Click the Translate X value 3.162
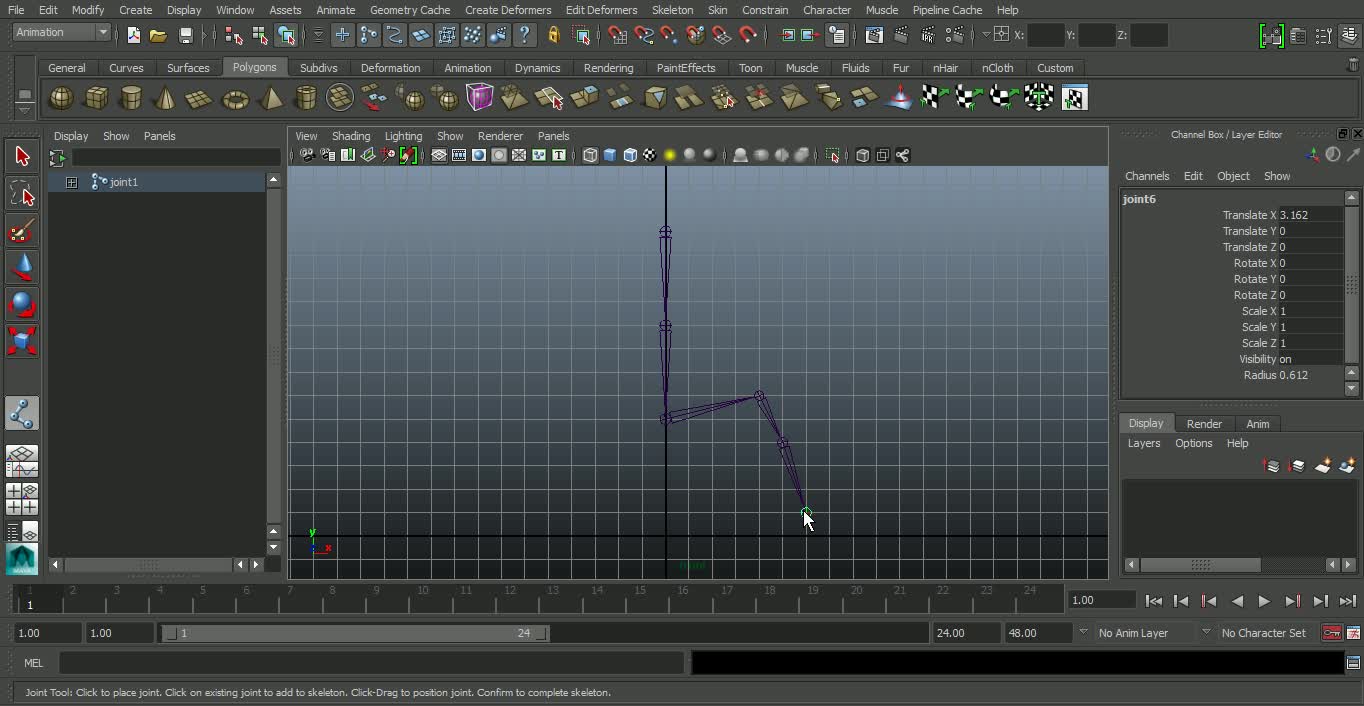This screenshot has height=706, width=1364. pyautogui.click(x=1310, y=215)
